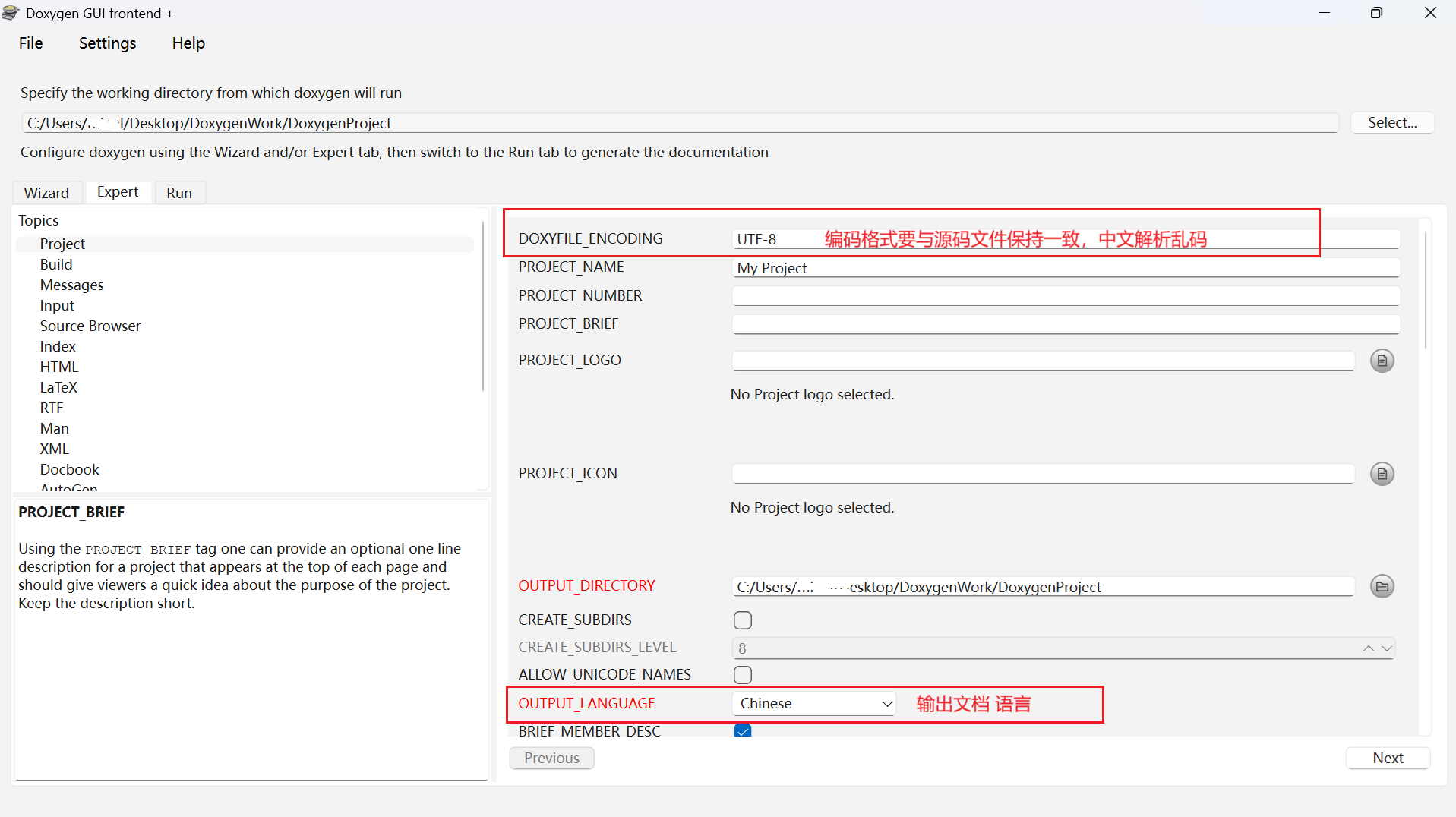
Task: Open the OUTPUT_DIRECTORY folder browse icon
Action: [x=1382, y=587]
